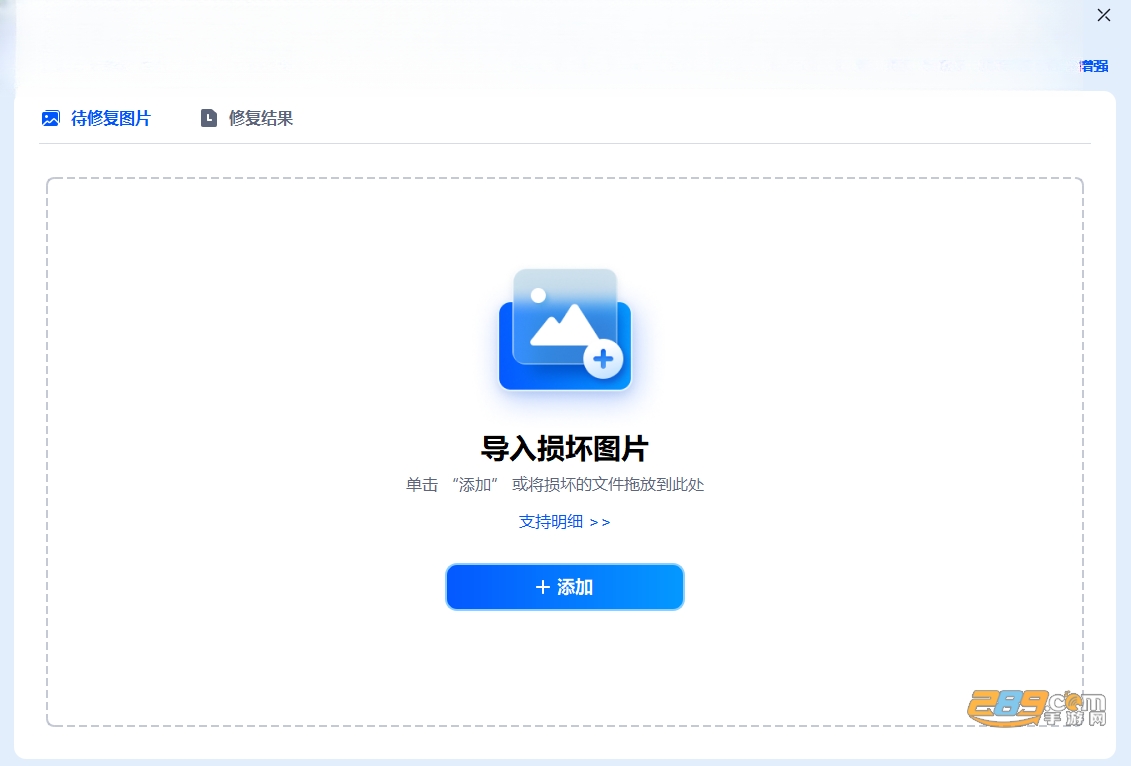Click the picture icon beside 待修复图片

[50, 118]
